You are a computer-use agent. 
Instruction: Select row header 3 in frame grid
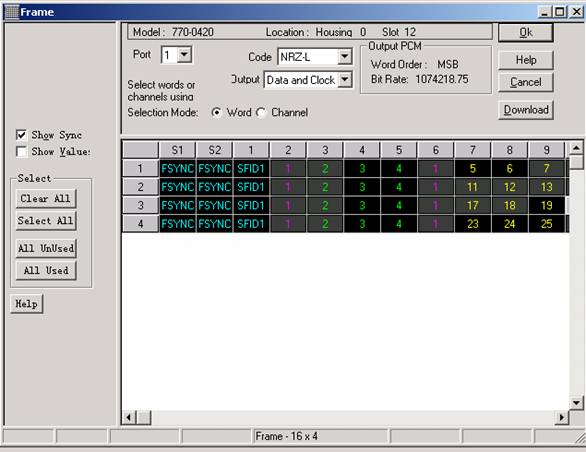point(140,205)
